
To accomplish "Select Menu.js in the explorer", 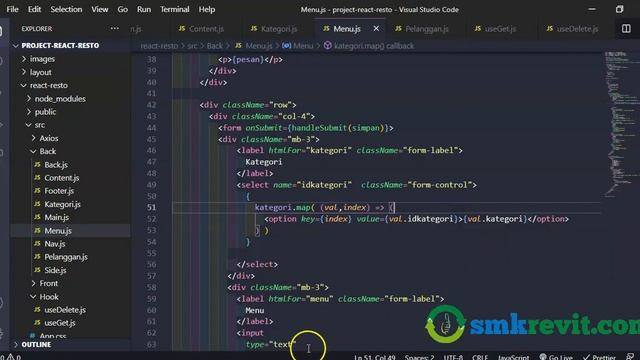I will pyautogui.click(x=58, y=231).
